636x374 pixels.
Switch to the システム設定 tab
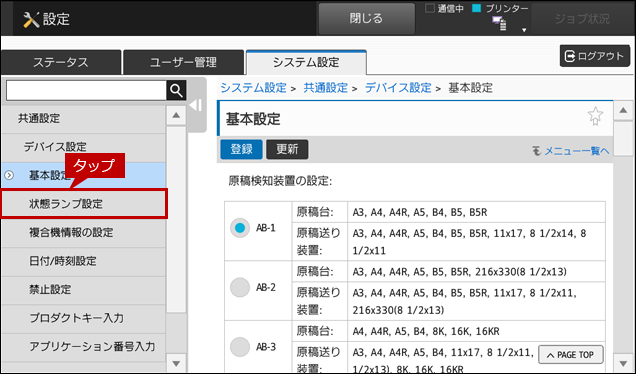[x=306, y=62]
